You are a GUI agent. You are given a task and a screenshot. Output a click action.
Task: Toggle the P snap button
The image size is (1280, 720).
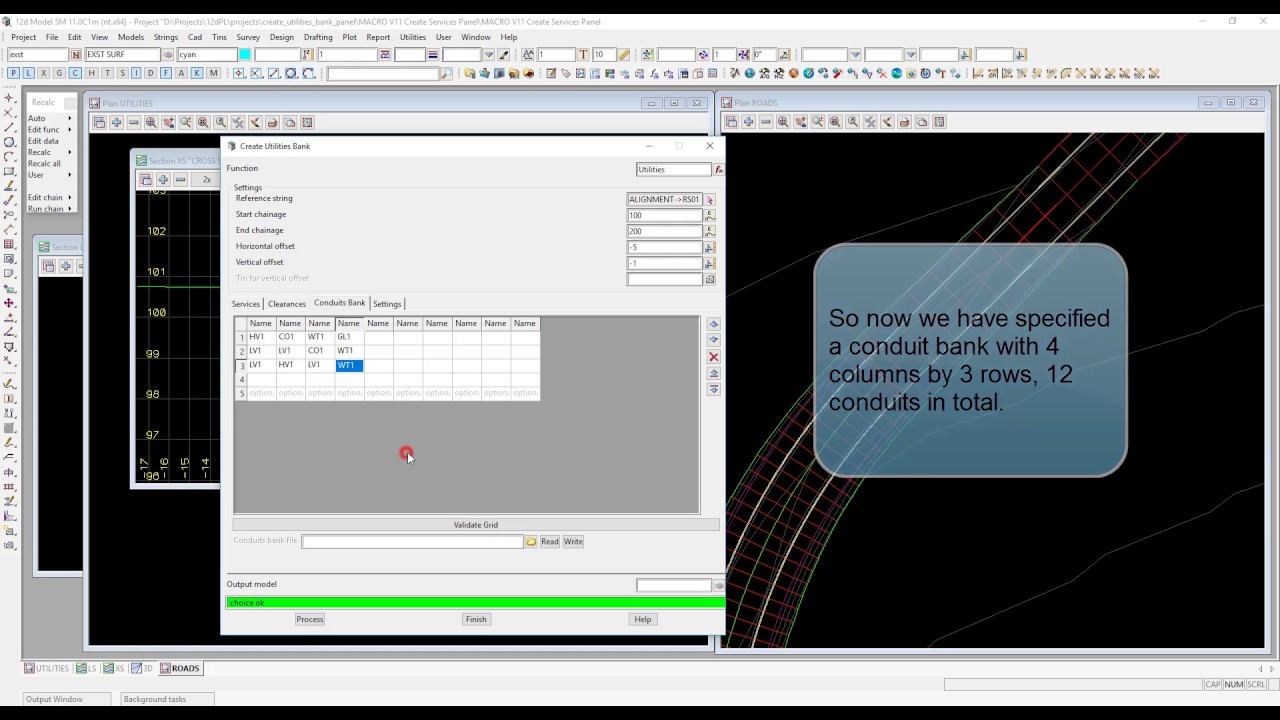click(14, 73)
